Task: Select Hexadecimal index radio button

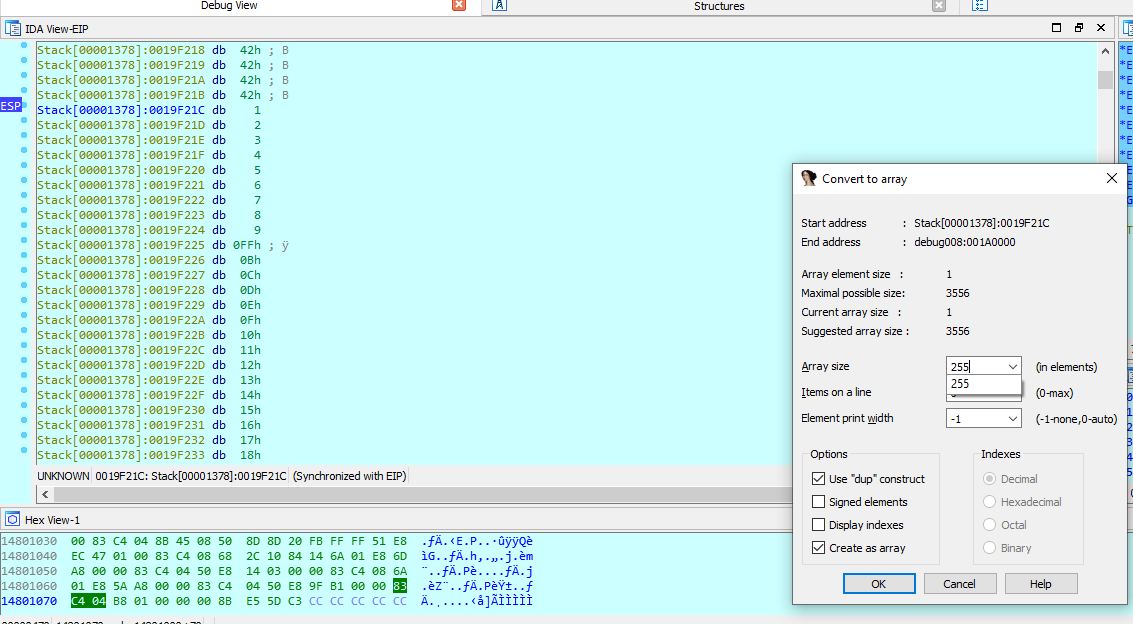Action: click(x=989, y=502)
